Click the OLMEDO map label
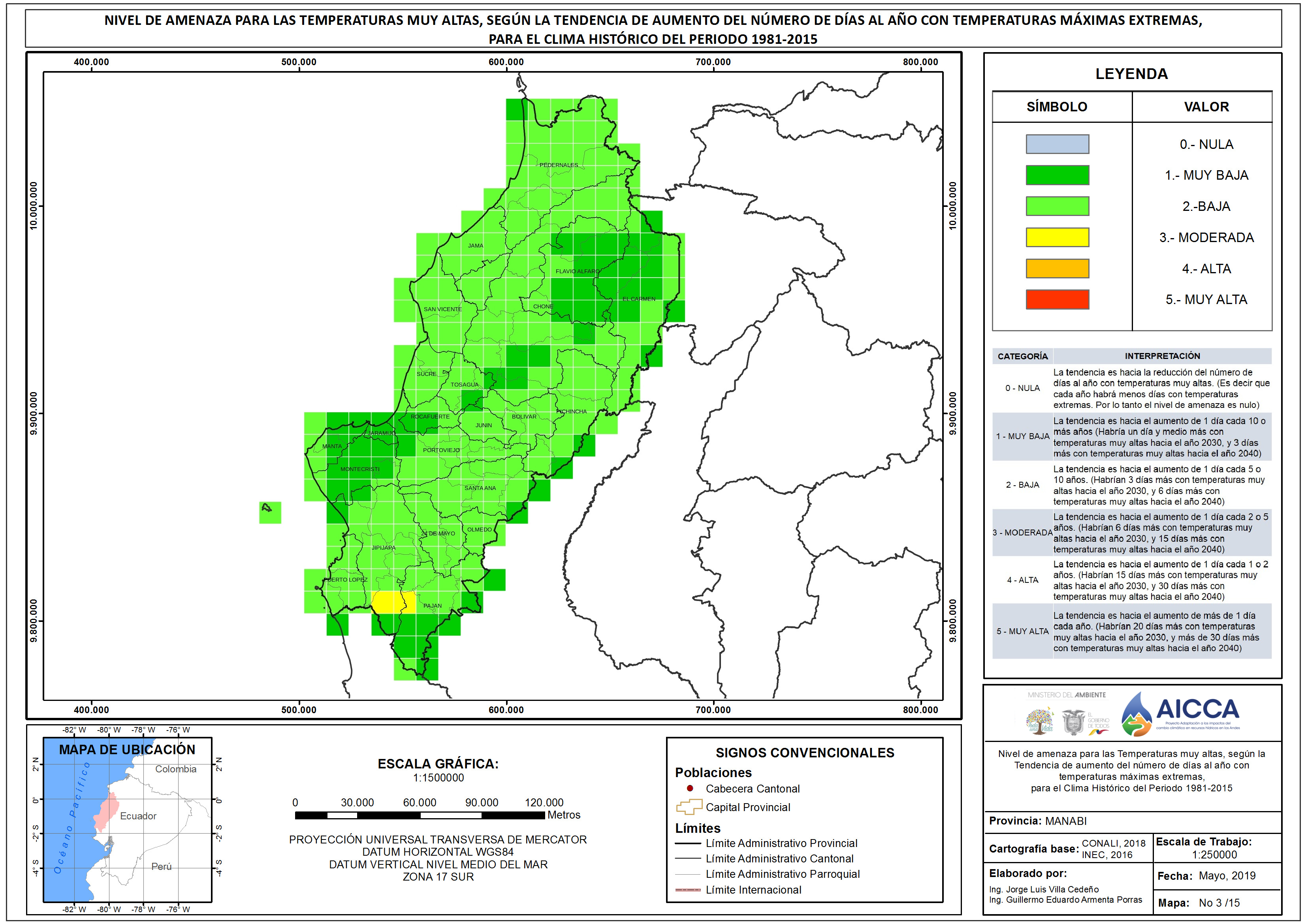The width and height of the screenshot is (1306, 924). tap(479, 530)
